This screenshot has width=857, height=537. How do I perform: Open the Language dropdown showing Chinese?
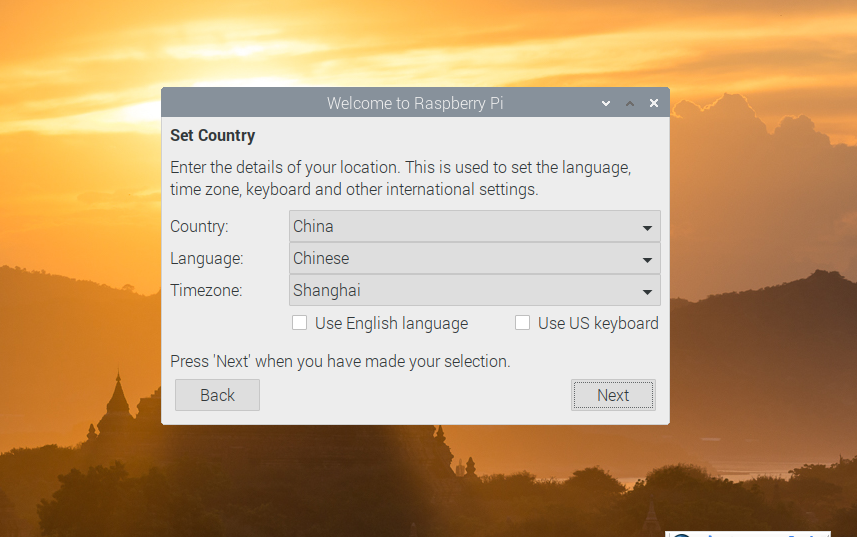[x=474, y=258]
